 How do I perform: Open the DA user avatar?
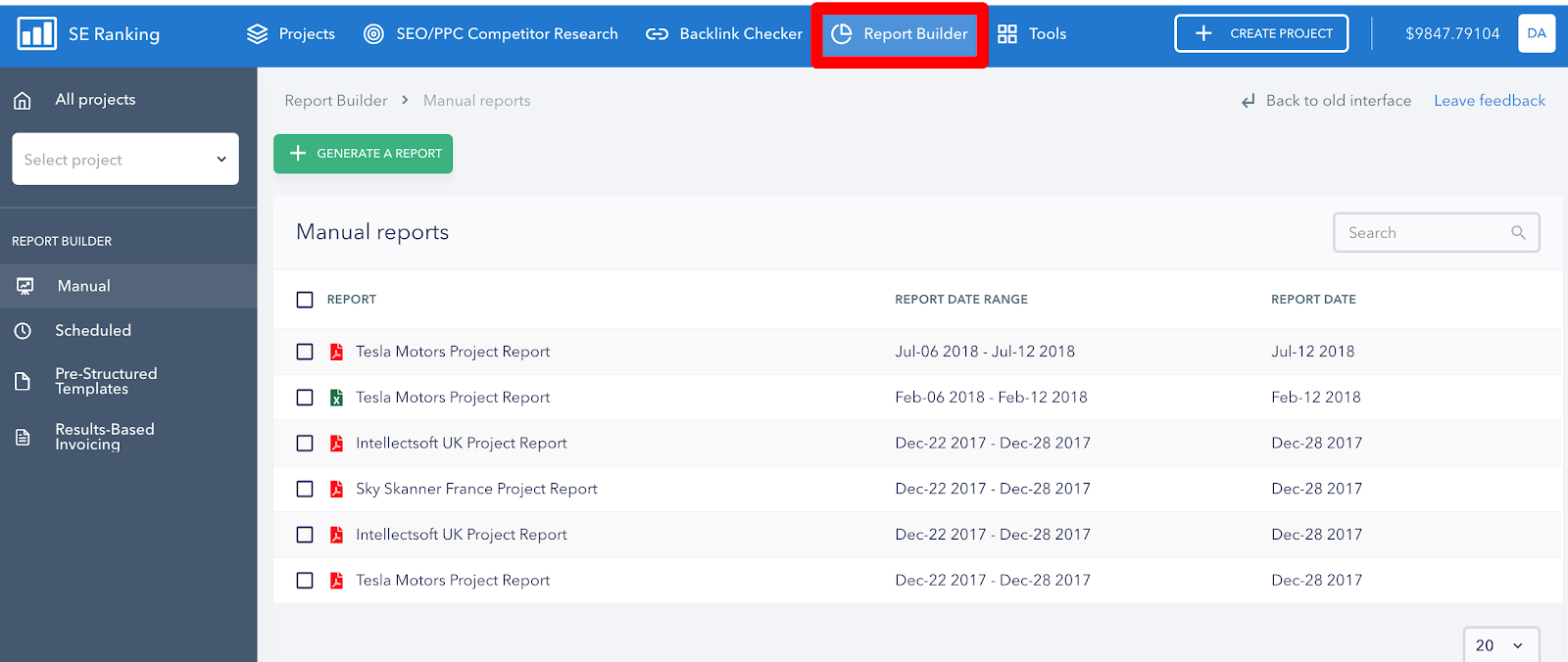(1536, 33)
